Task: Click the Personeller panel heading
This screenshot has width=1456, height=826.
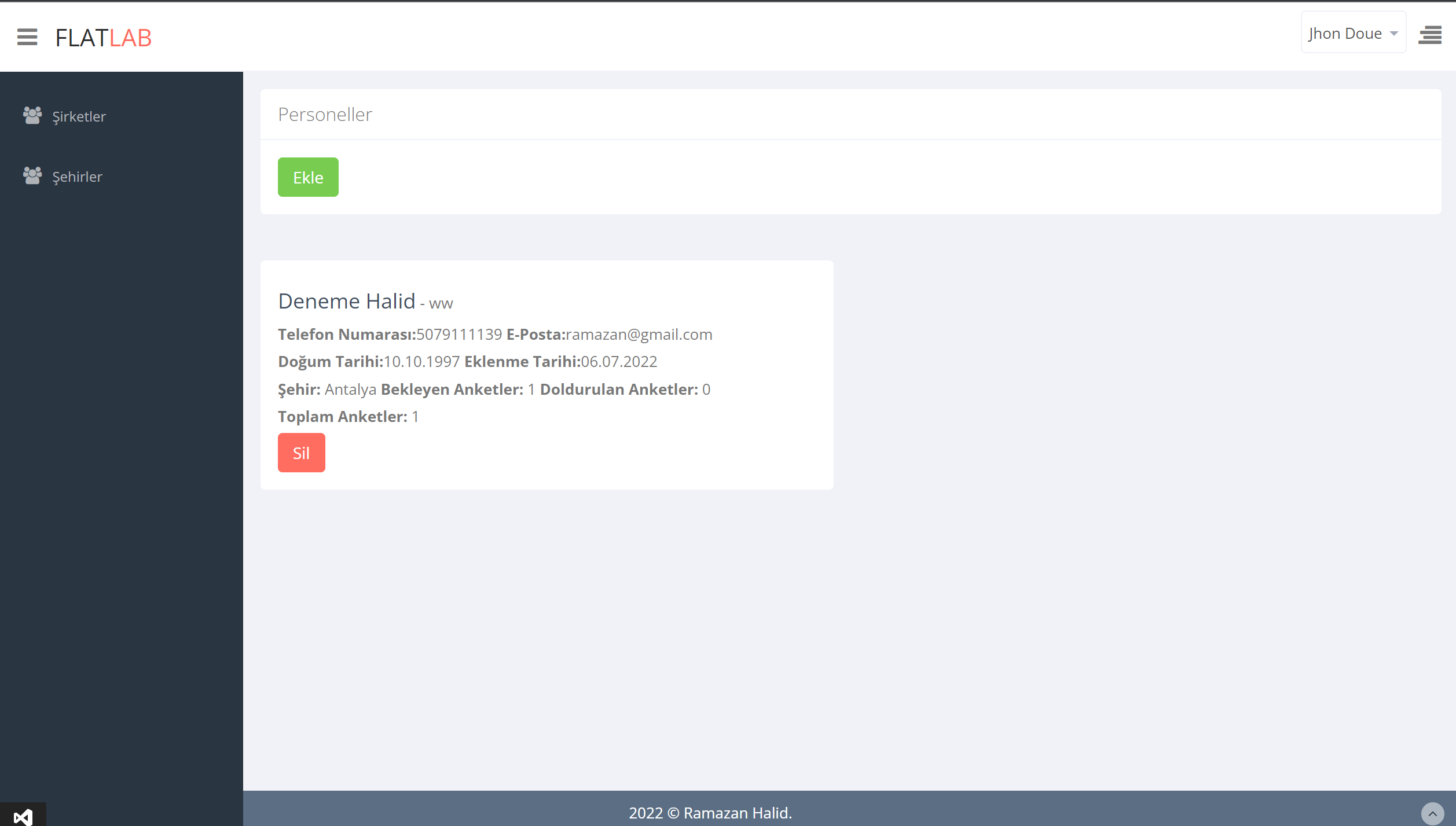Action: point(325,114)
